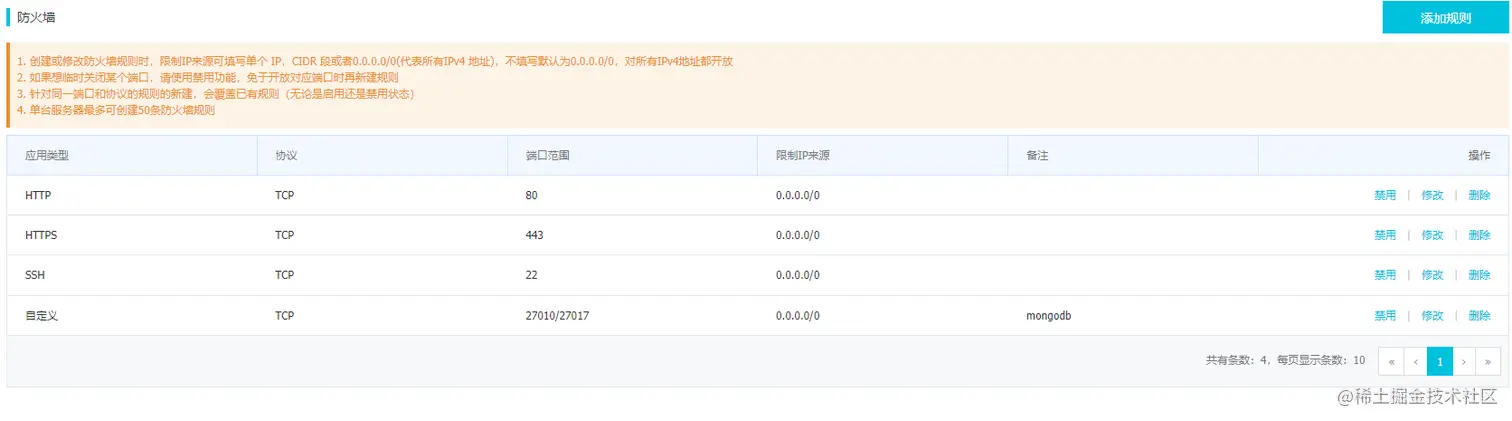Viewport: 1512px width, 421px height.
Task: Go to last page using » button
Action: tap(1488, 361)
